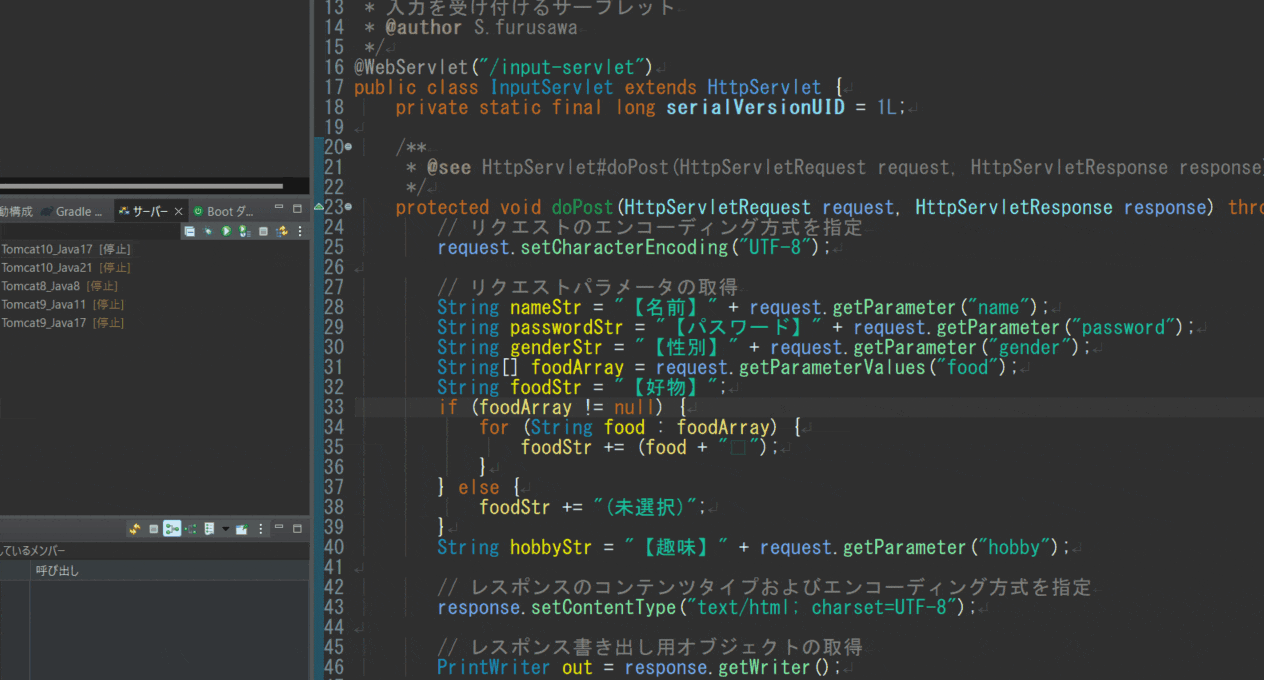Start the selected server with green play icon
The image size is (1264, 680).
pos(226,231)
